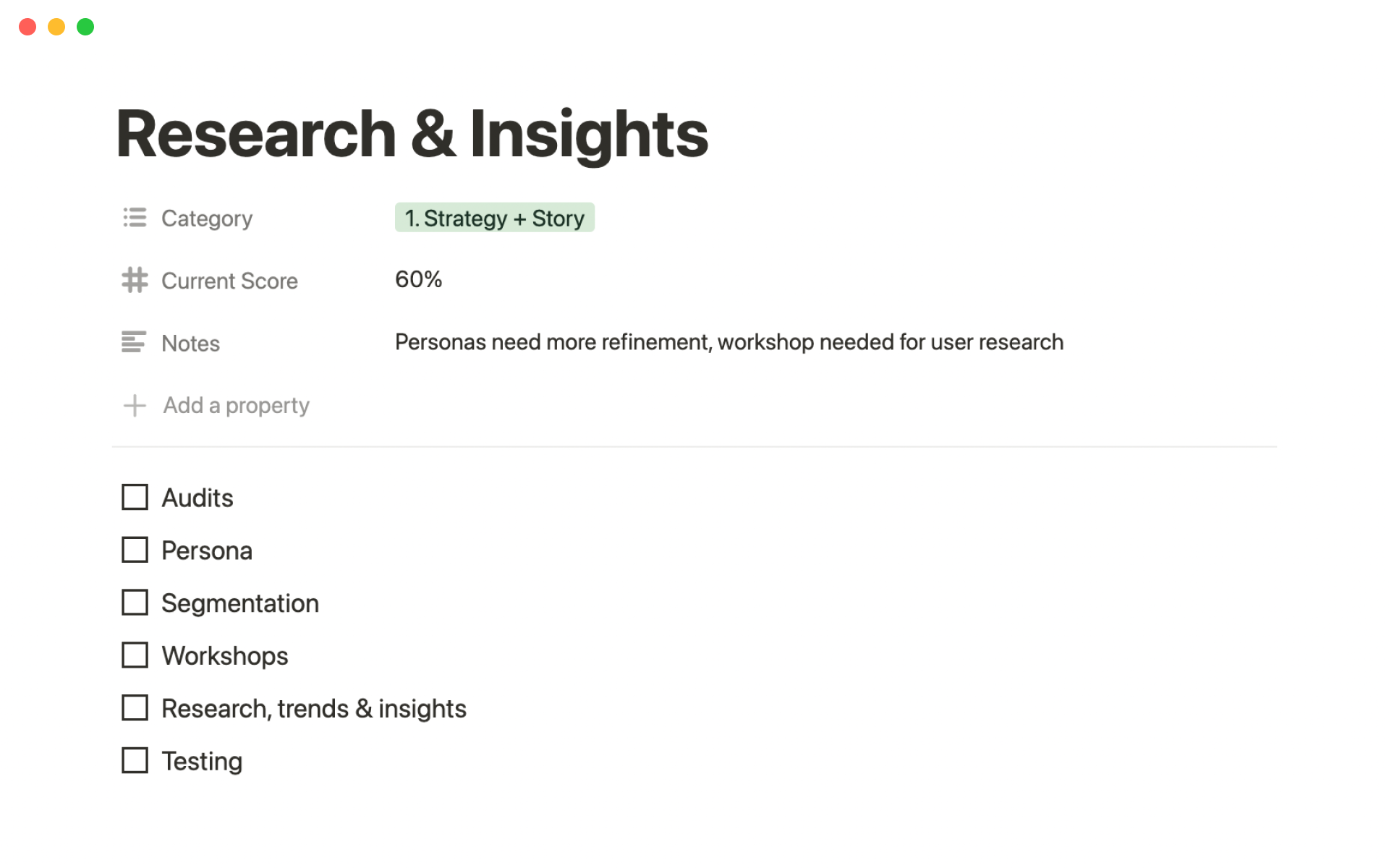Image resolution: width=1389 pixels, height=868 pixels.
Task: Toggle the Segmentation checkbox
Action: [135, 603]
